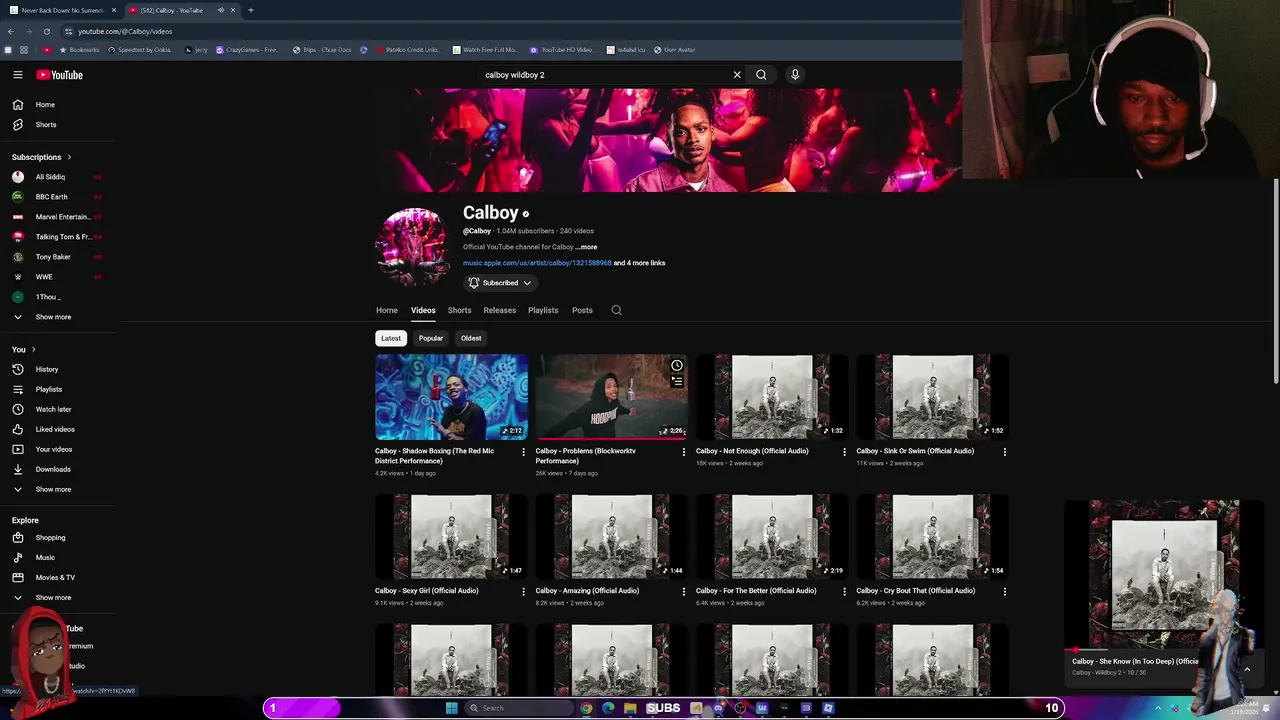
Task: Click Add to queue on Problems thumbnail
Action: click(x=677, y=381)
